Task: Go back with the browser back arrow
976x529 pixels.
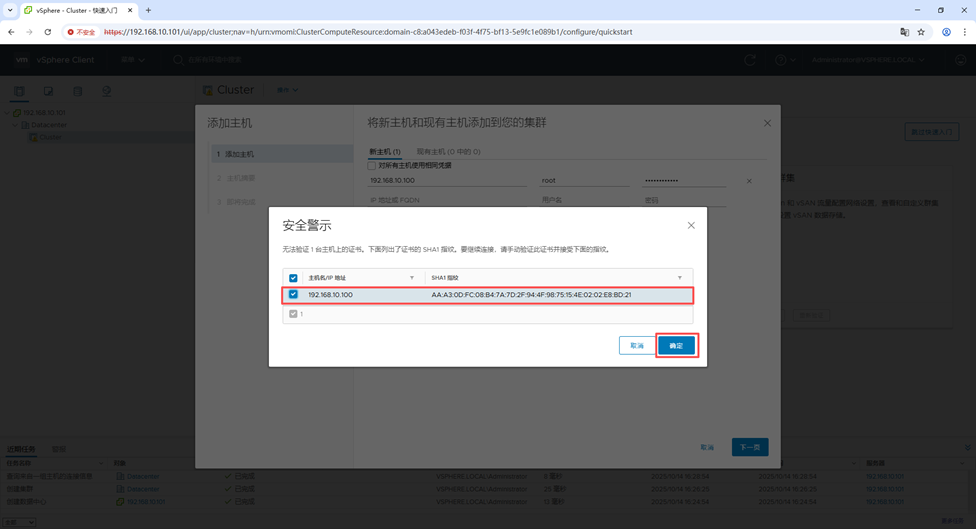Action: coord(12,32)
